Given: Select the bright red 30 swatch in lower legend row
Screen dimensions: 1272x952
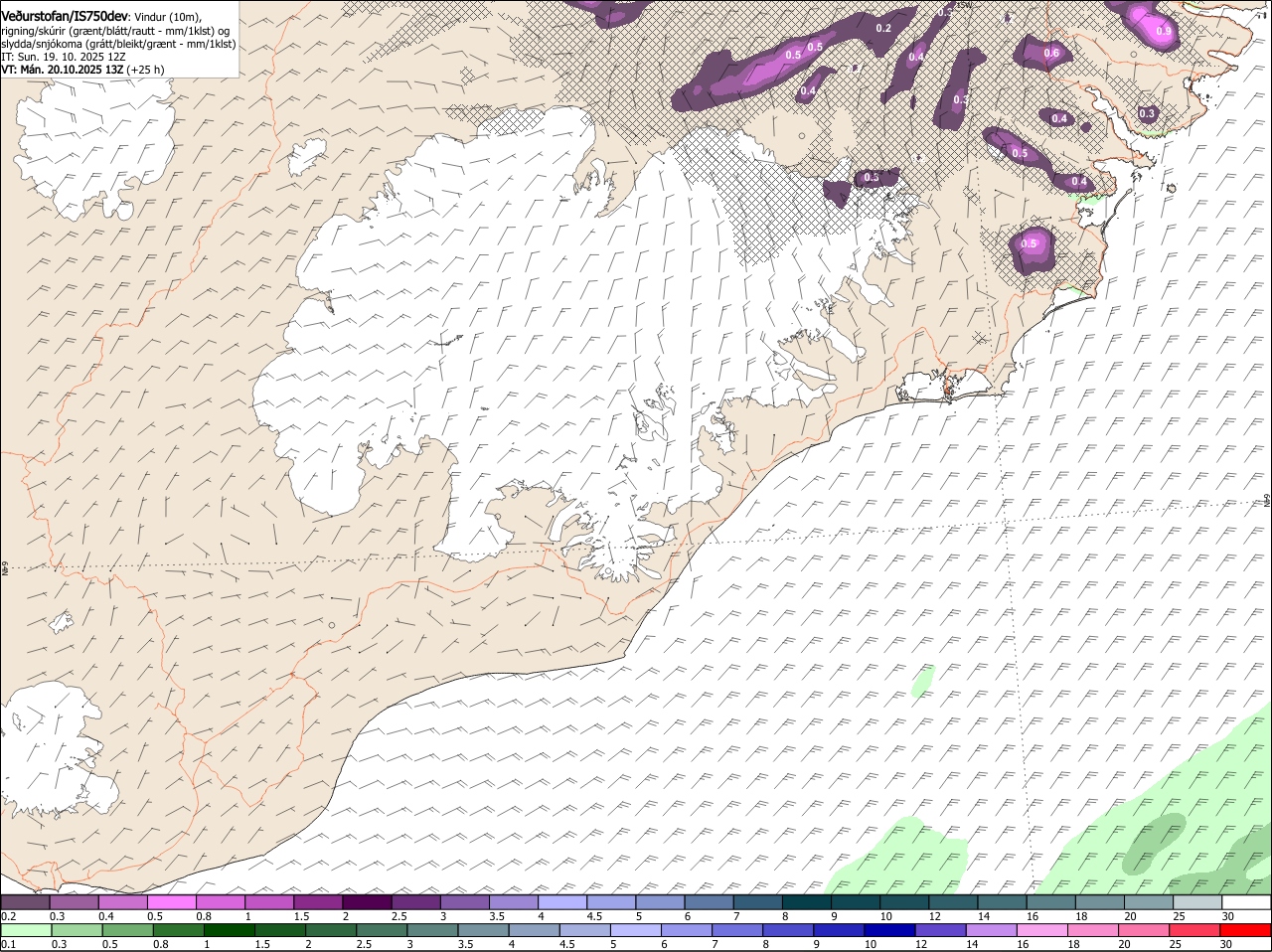Looking at the screenshot, I should (x=1245, y=930).
